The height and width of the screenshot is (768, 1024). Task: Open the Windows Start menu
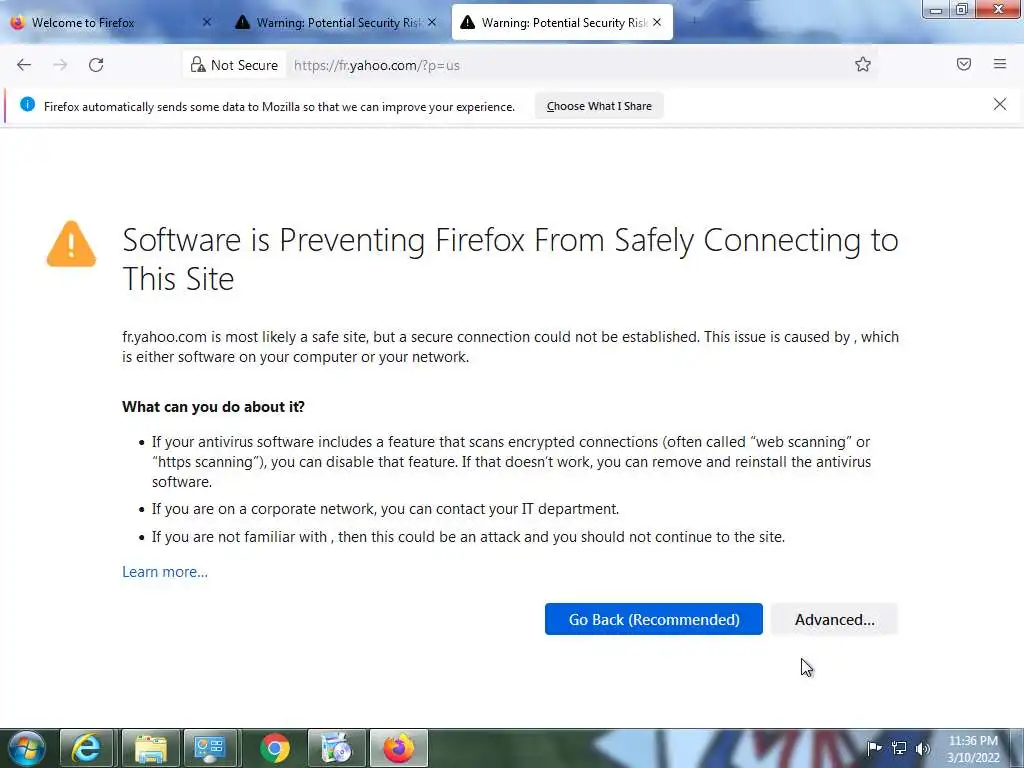(25, 747)
